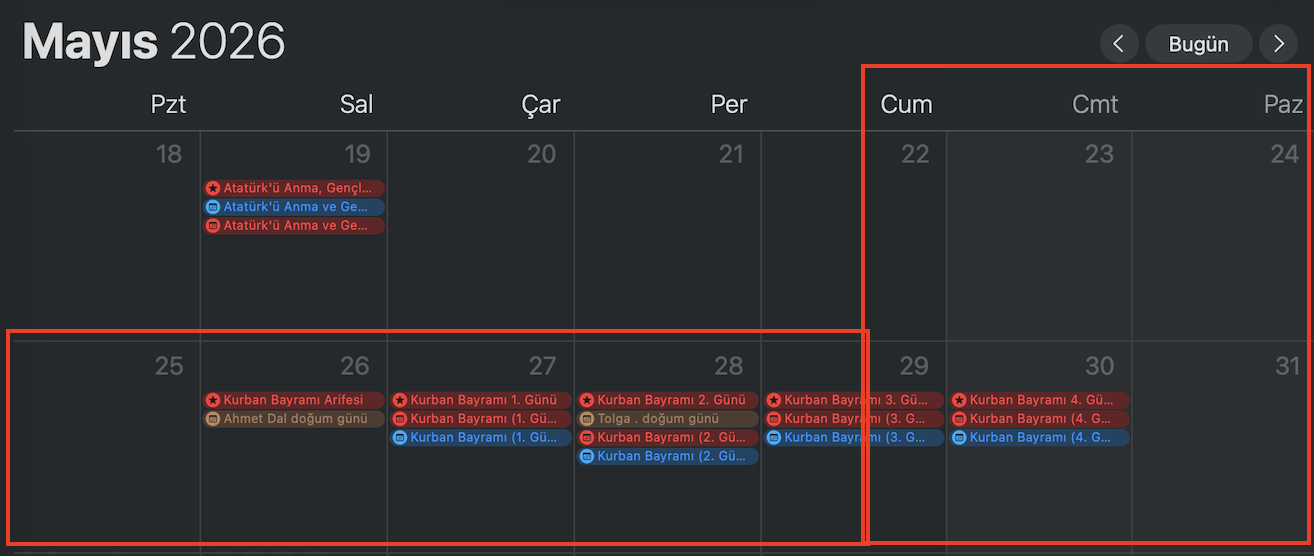Click the icon on Tolga doğum günü event
This screenshot has height=556, width=1314.
(587, 419)
